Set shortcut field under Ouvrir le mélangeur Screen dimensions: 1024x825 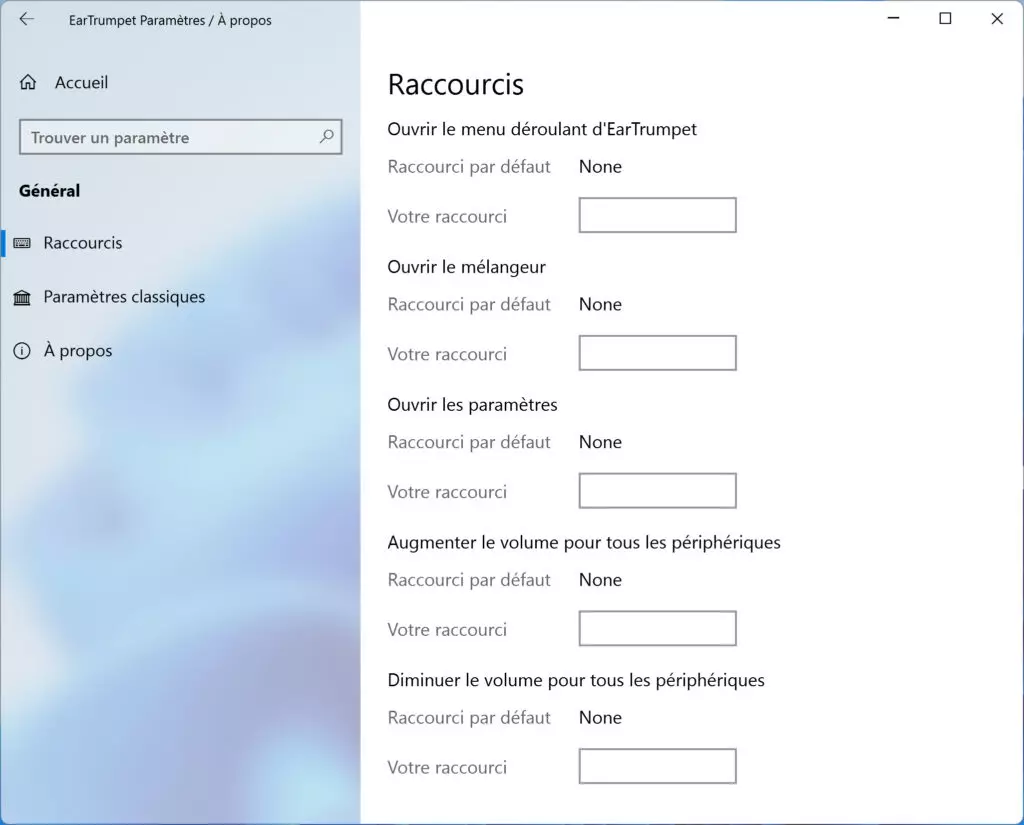point(658,353)
